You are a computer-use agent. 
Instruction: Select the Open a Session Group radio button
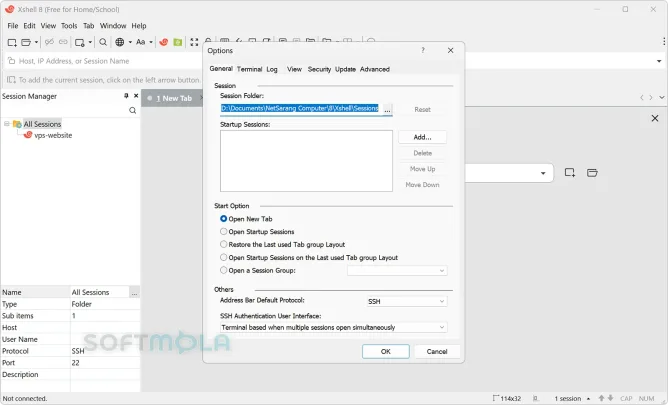223,270
